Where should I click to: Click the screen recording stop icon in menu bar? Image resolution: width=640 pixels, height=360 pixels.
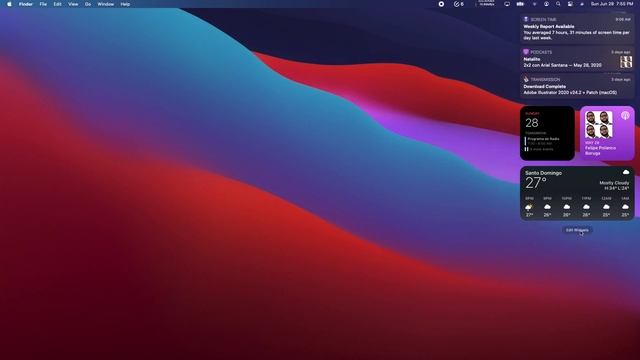click(x=441, y=4)
